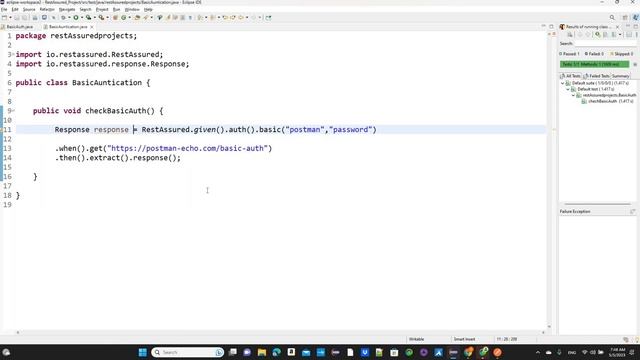
Task: Click the External Tools run icon
Action: pyautogui.click(x=101, y=18)
